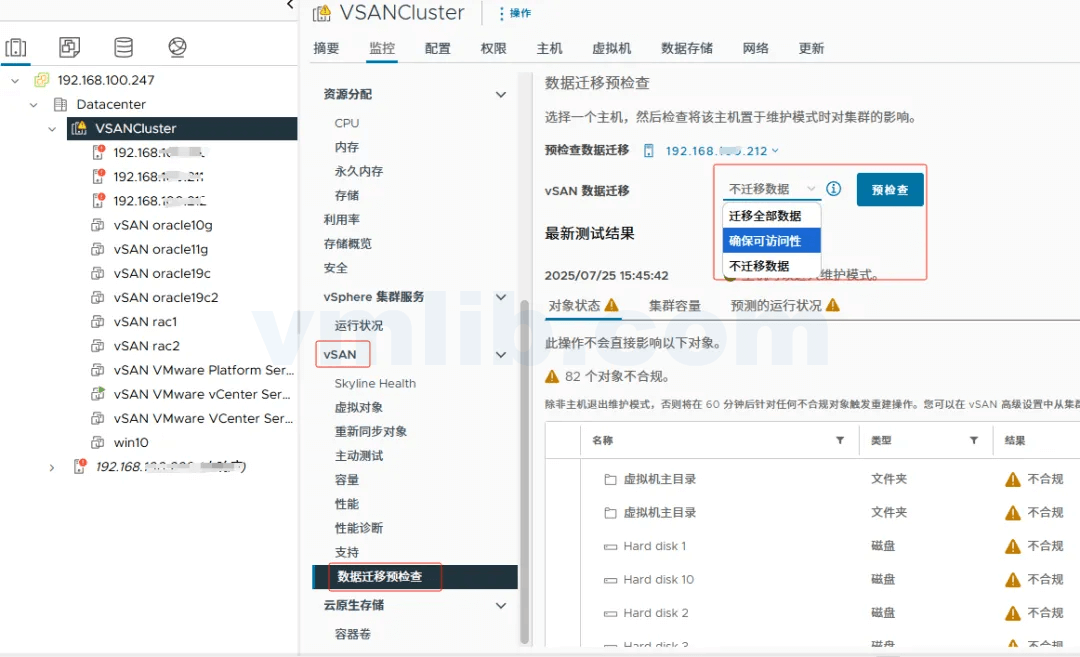Switch to the 配置 tab

click(437, 47)
